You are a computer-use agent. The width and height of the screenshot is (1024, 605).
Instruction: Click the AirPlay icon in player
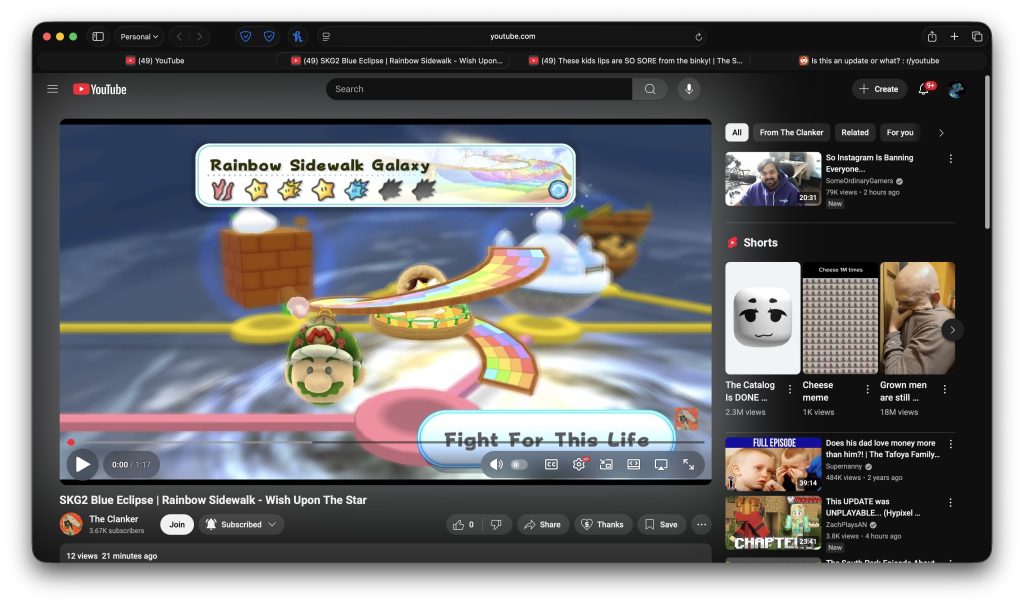[x=660, y=464]
